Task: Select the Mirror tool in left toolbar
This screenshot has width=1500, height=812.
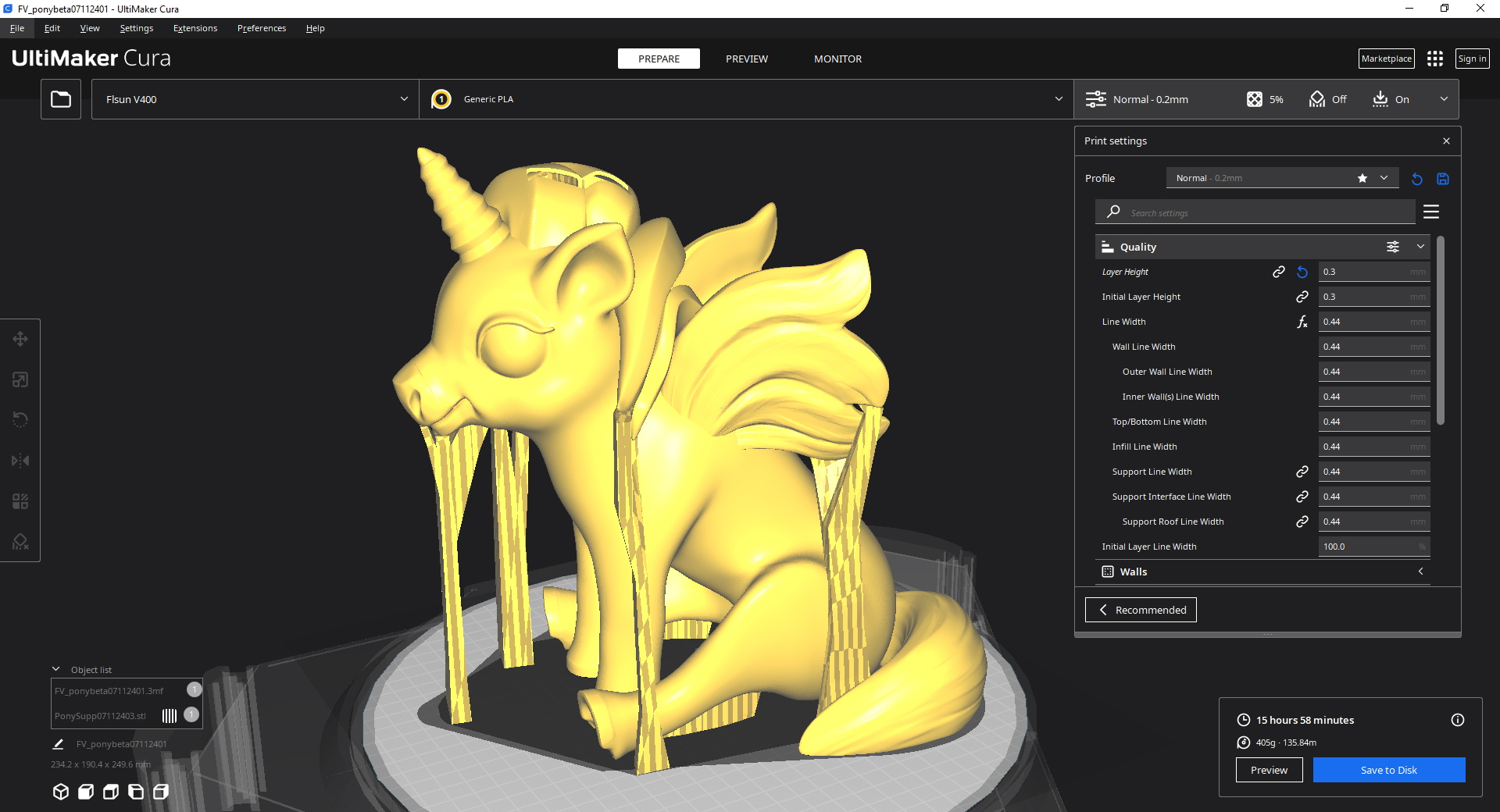Action: pos(20,461)
